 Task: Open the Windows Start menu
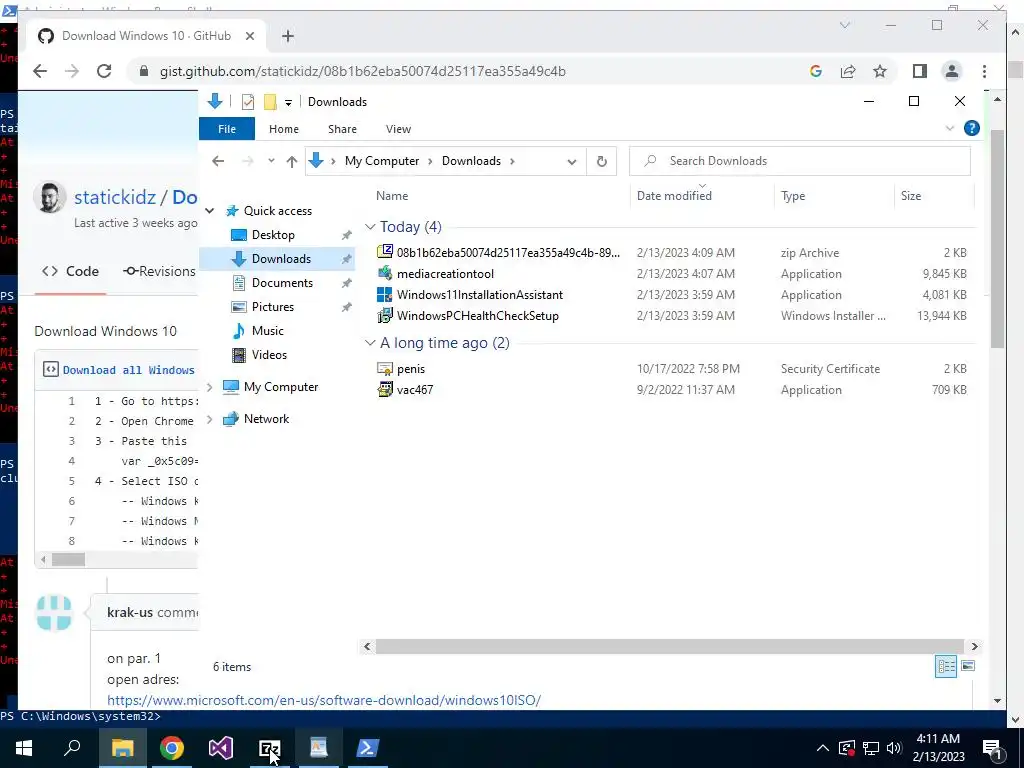[x=24, y=748]
